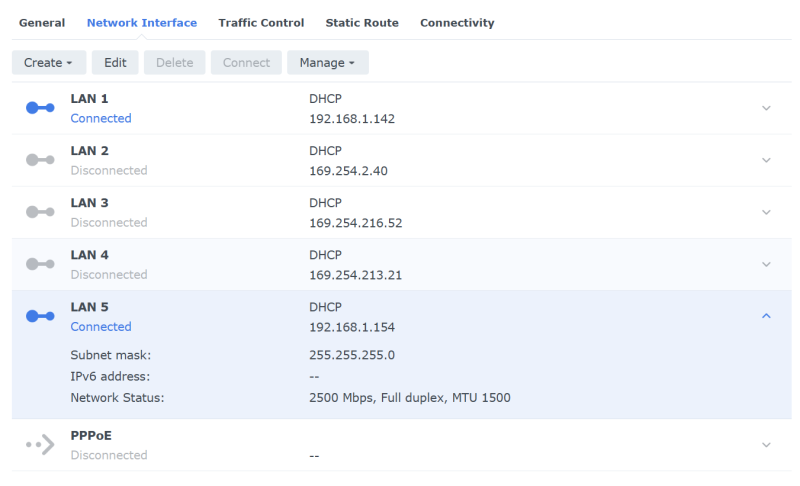Click the DHCP label in LAN 2 row
Image resolution: width=800 pixels, height=486 pixels.
tap(326, 150)
